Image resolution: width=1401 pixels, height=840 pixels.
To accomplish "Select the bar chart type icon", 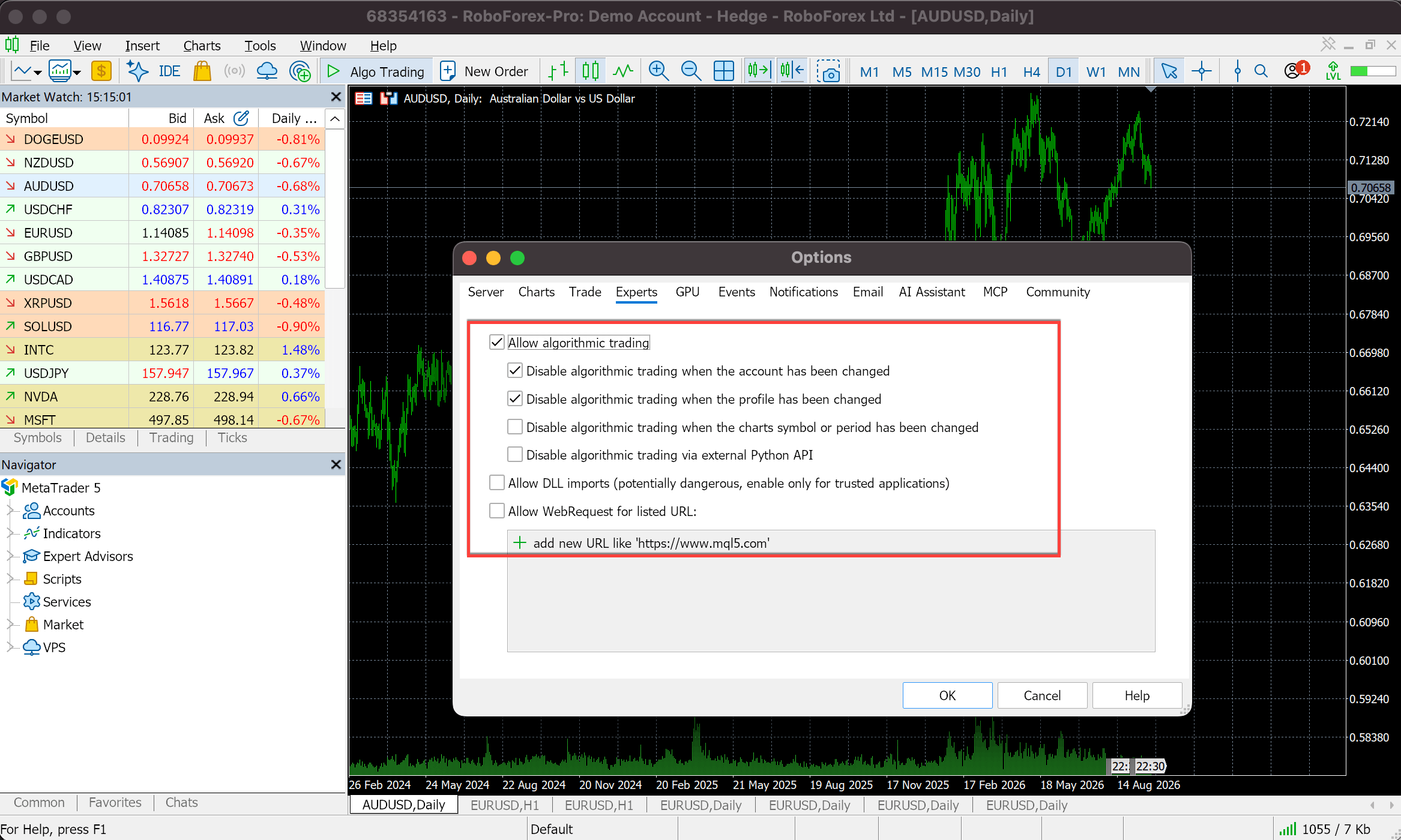I will point(558,71).
